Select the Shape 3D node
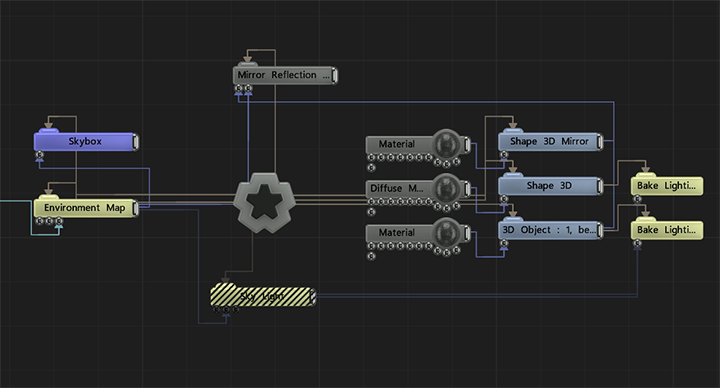The image size is (720, 388). tap(550, 186)
